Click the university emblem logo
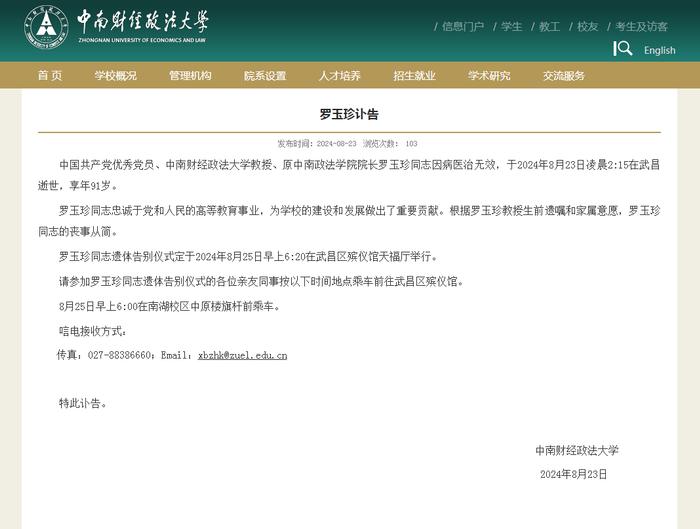Image resolution: width=700 pixels, height=529 pixels. [x=46, y=27]
